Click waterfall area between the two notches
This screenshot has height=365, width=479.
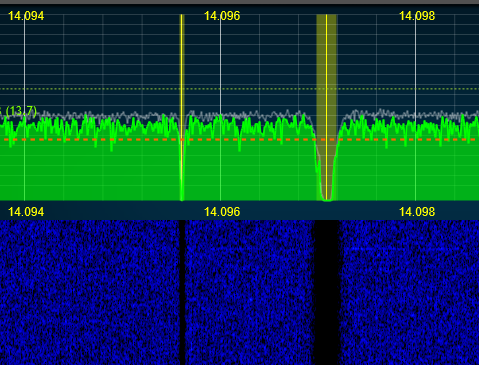coord(249,292)
